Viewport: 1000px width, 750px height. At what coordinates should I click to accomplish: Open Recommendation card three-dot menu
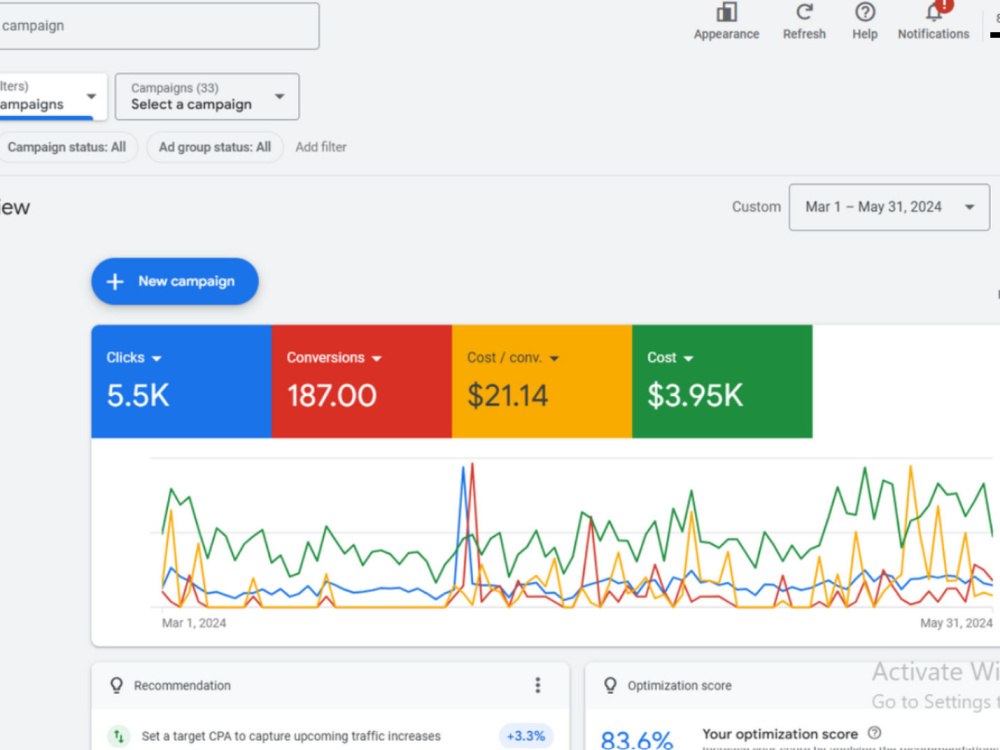[538, 685]
